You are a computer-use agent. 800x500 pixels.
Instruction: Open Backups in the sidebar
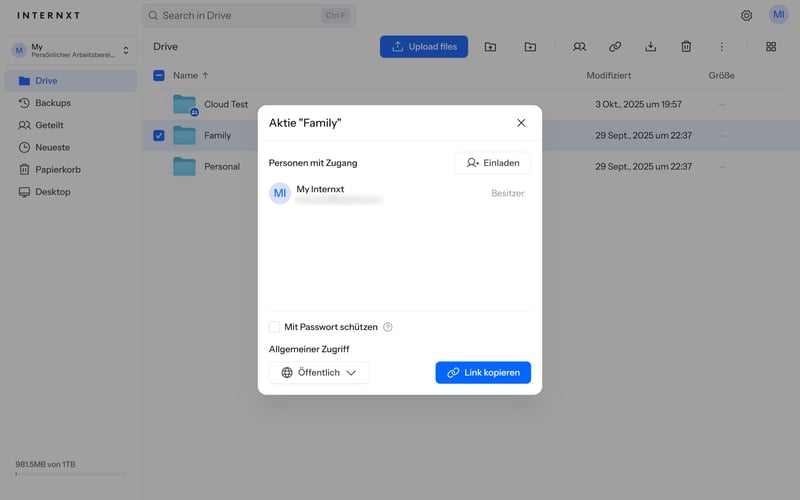[71, 103]
